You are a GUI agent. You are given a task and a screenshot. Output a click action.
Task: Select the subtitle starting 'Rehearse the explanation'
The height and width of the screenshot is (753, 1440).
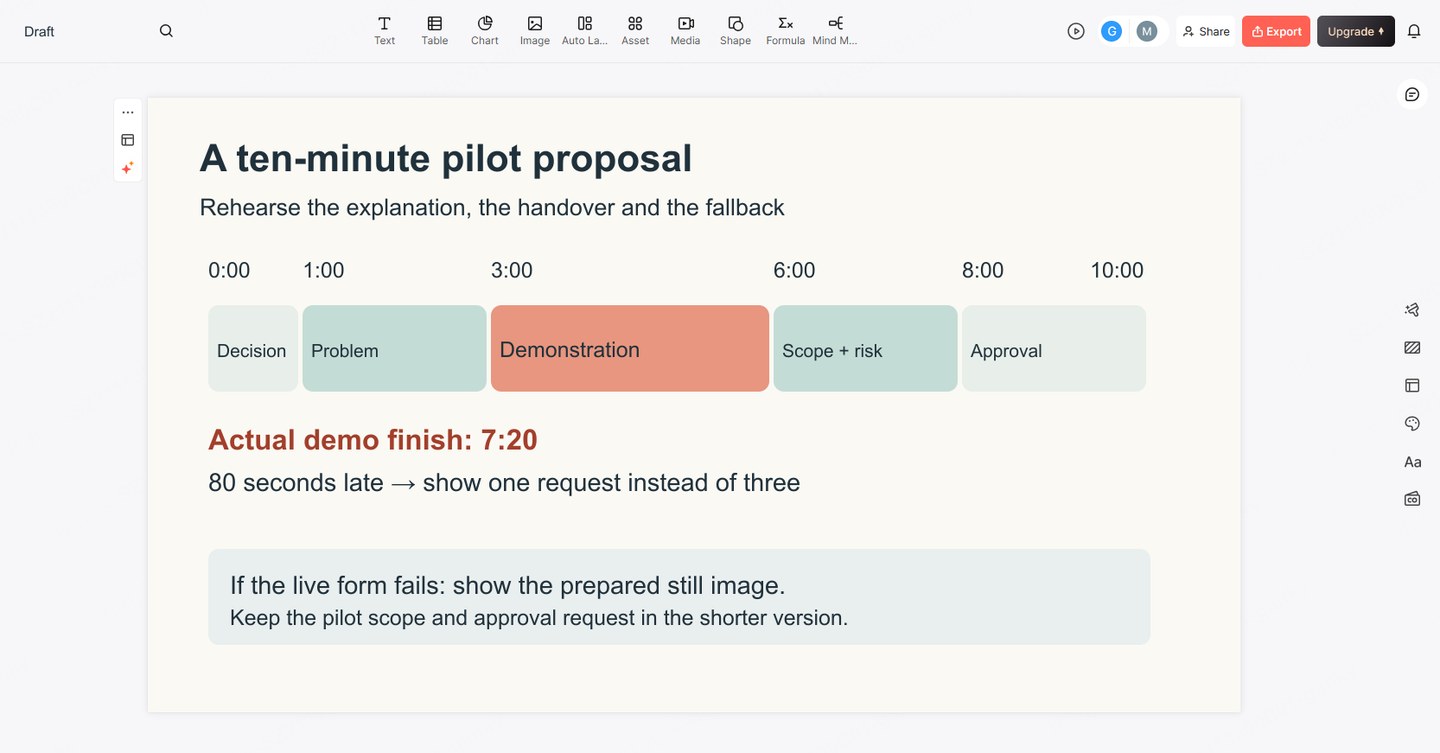pos(492,207)
